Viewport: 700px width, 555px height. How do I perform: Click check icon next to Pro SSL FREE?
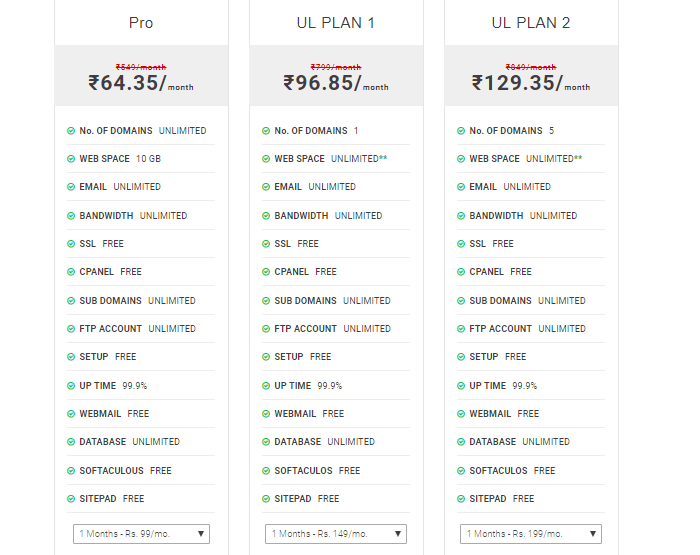click(71, 244)
